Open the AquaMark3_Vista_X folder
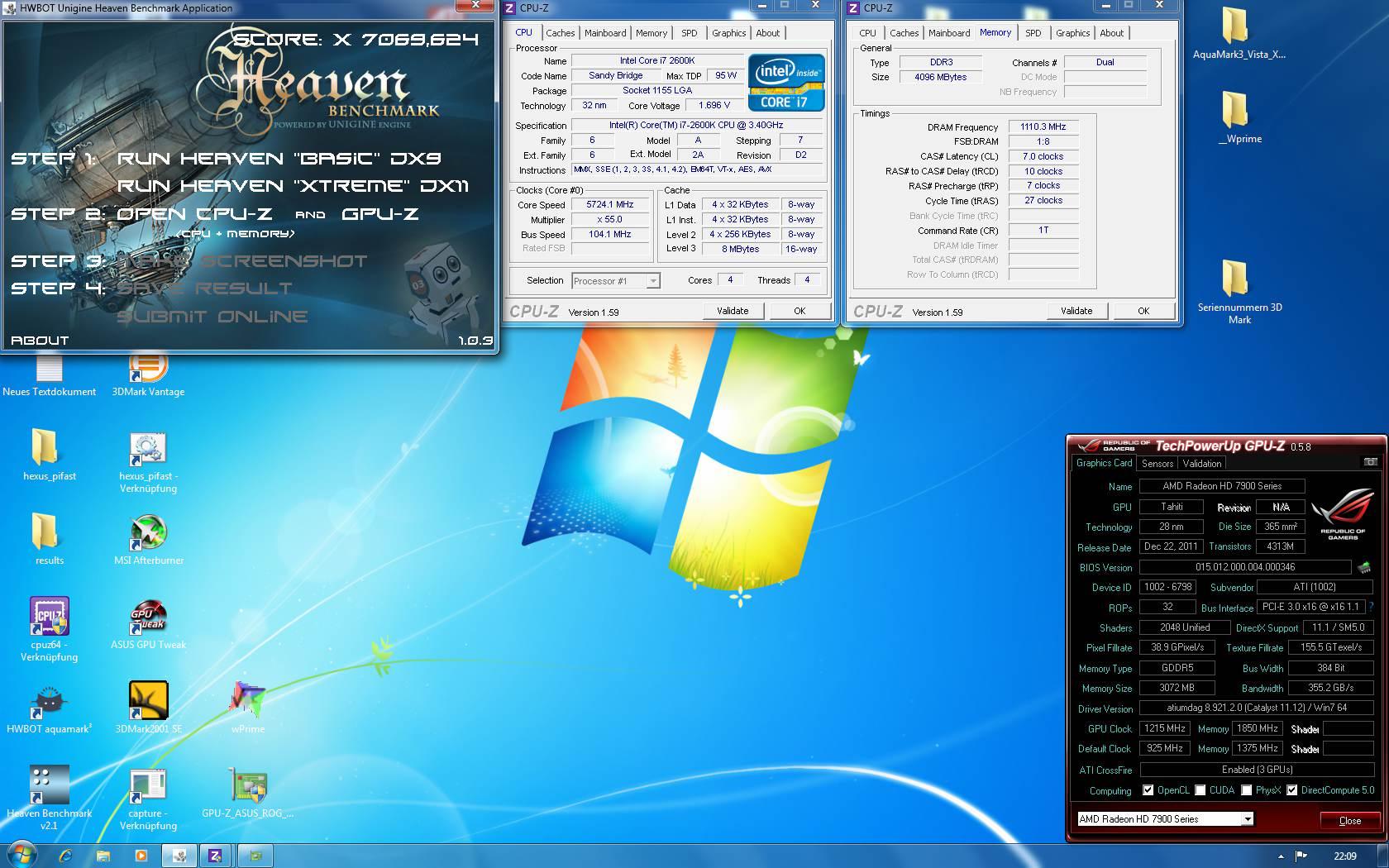 coord(1239,33)
